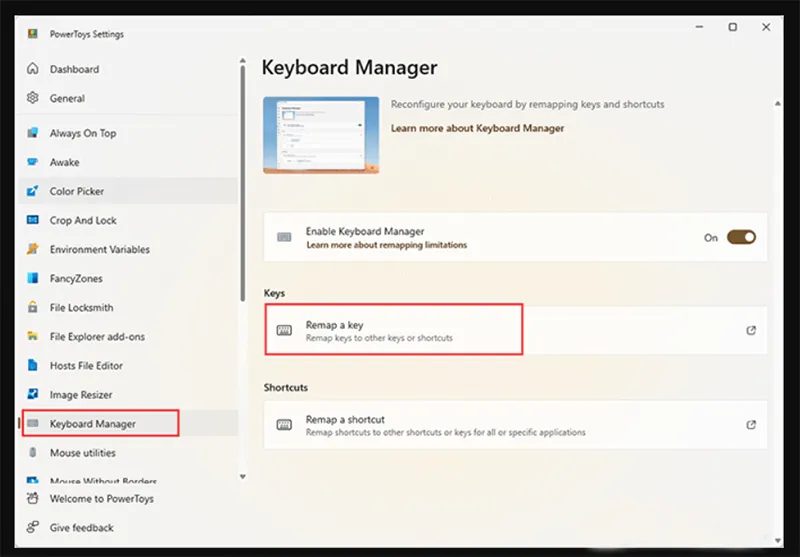Click the Give feedback icon
The height and width of the screenshot is (557, 800).
click(33, 527)
